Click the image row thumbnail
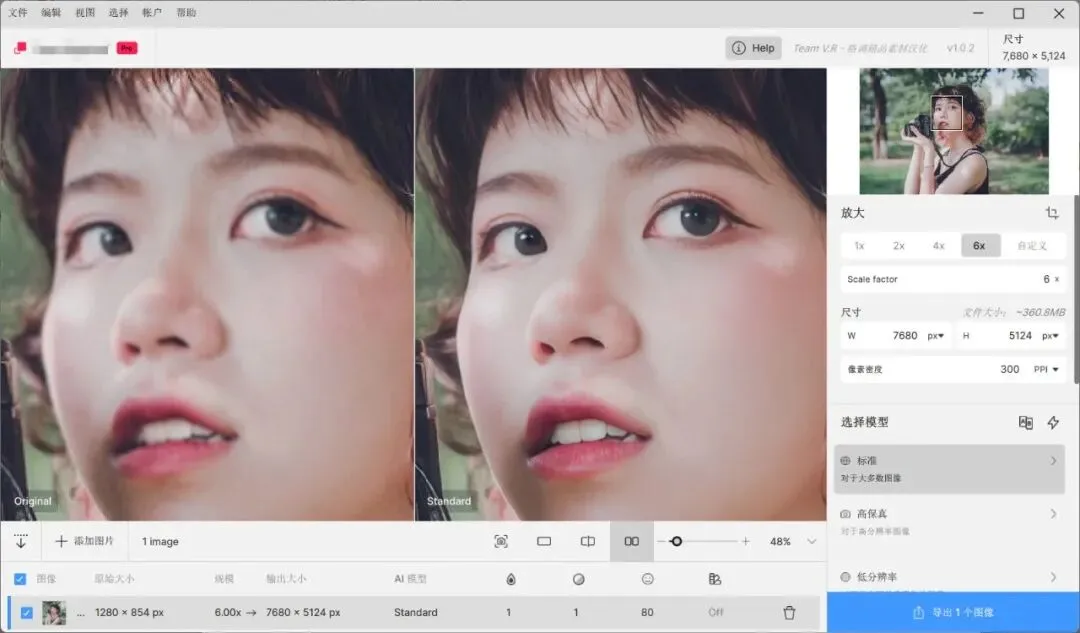 pyautogui.click(x=54, y=612)
